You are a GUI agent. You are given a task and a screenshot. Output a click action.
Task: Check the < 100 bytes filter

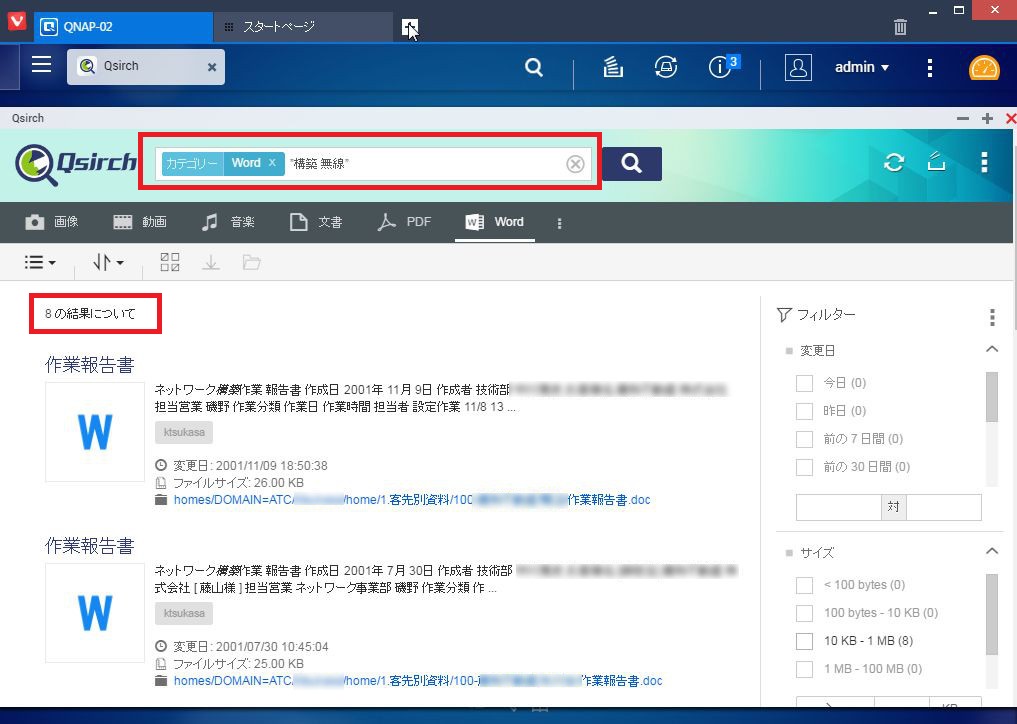(x=804, y=585)
